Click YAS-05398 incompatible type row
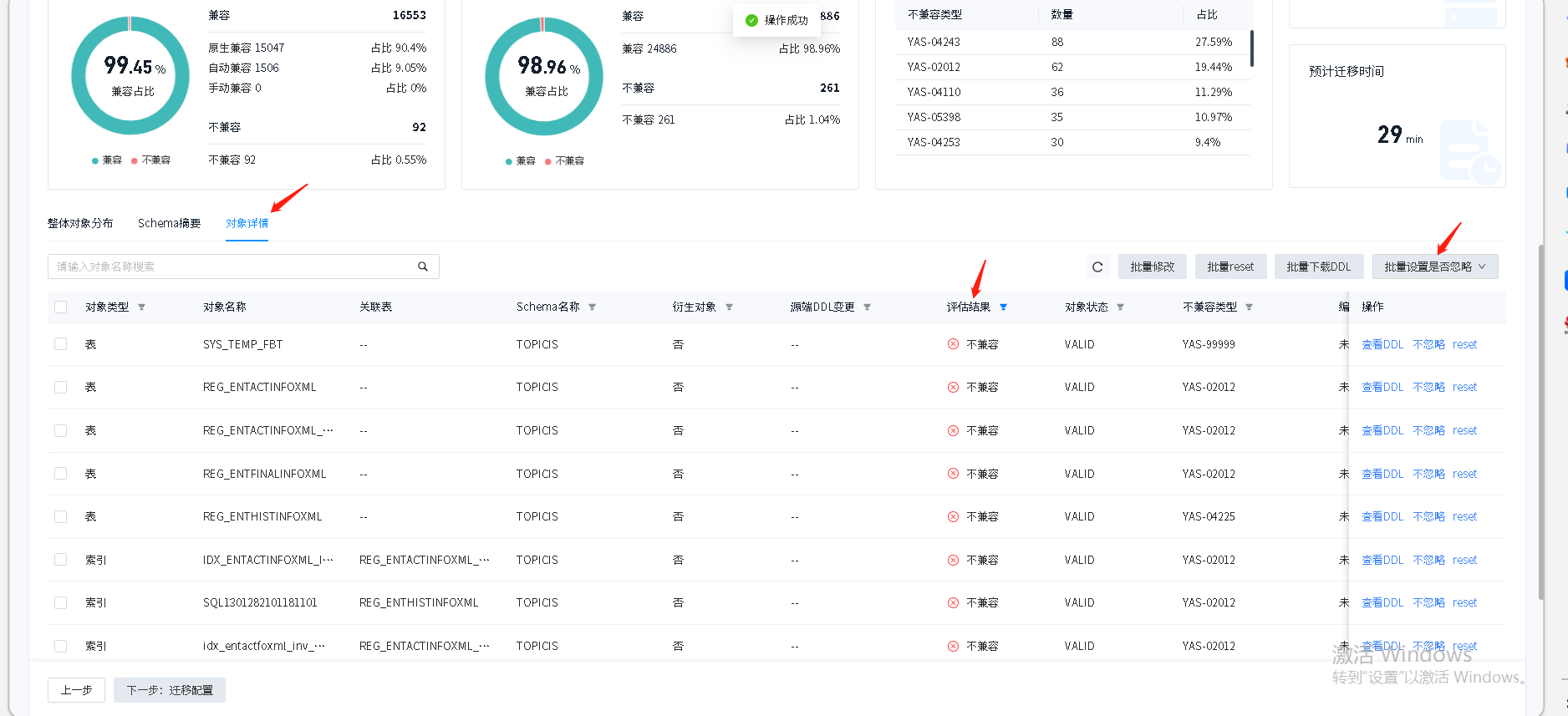This screenshot has width=1568, height=716. pyautogui.click(x=1072, y=117)
